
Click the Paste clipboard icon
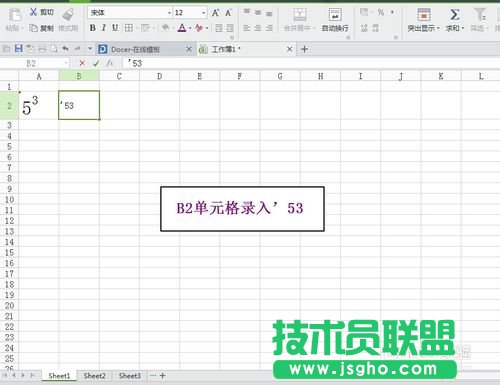tap(15, 15)
